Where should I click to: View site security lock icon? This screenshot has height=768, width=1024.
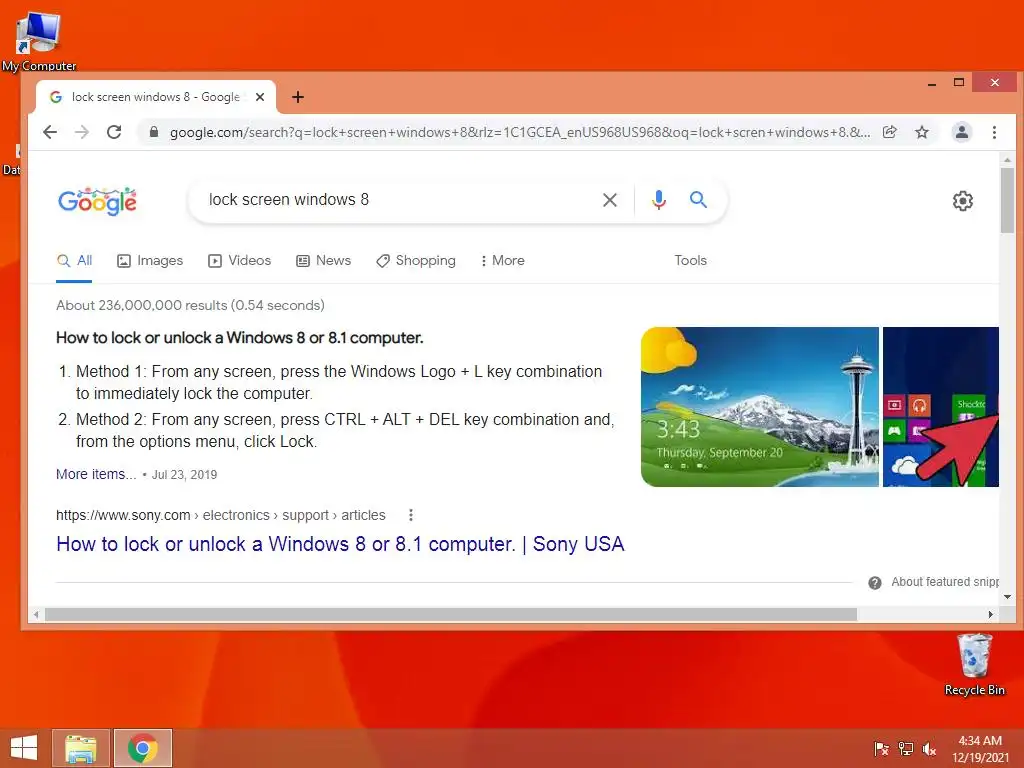coord(154,132)
